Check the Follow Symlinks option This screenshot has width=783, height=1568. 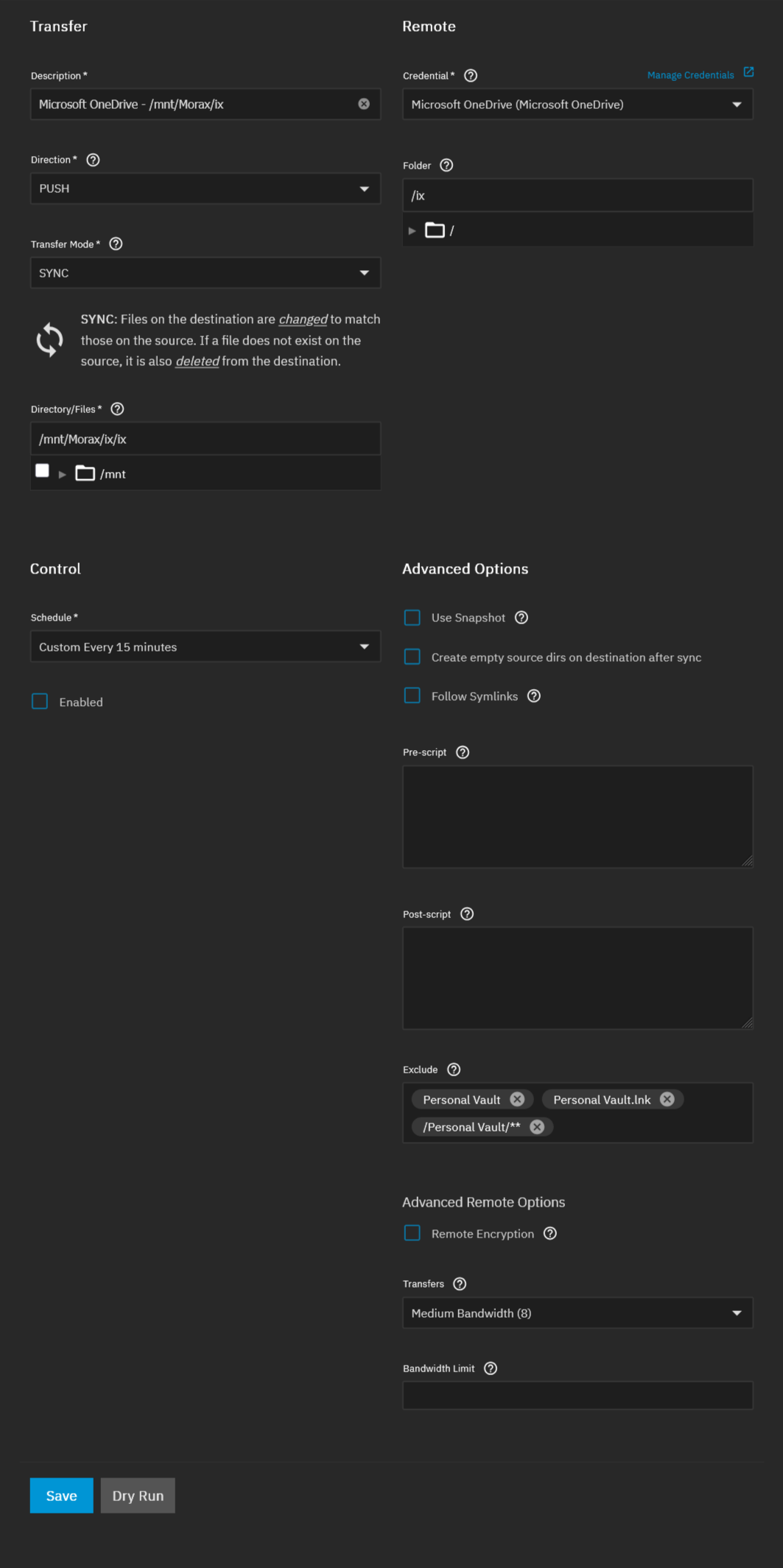(412, 696)
